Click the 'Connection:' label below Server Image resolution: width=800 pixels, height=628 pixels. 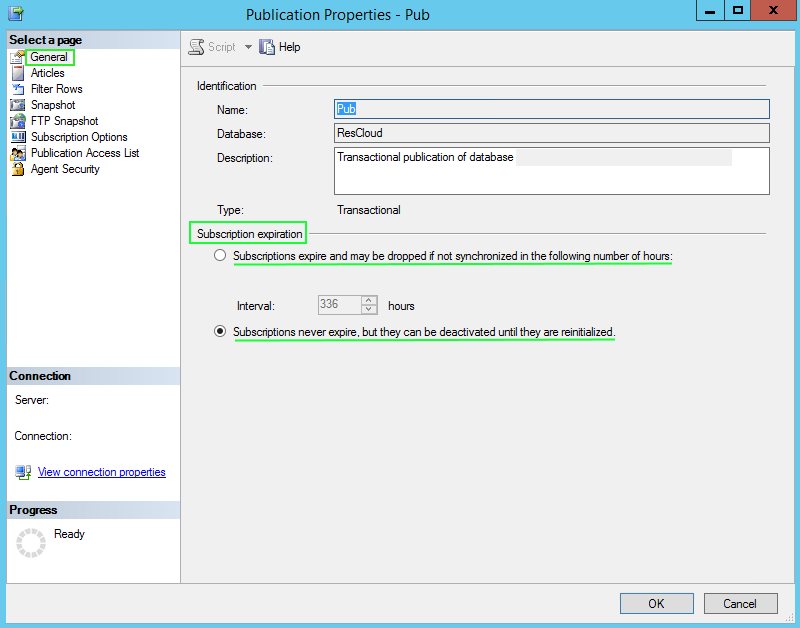(43, 436)
